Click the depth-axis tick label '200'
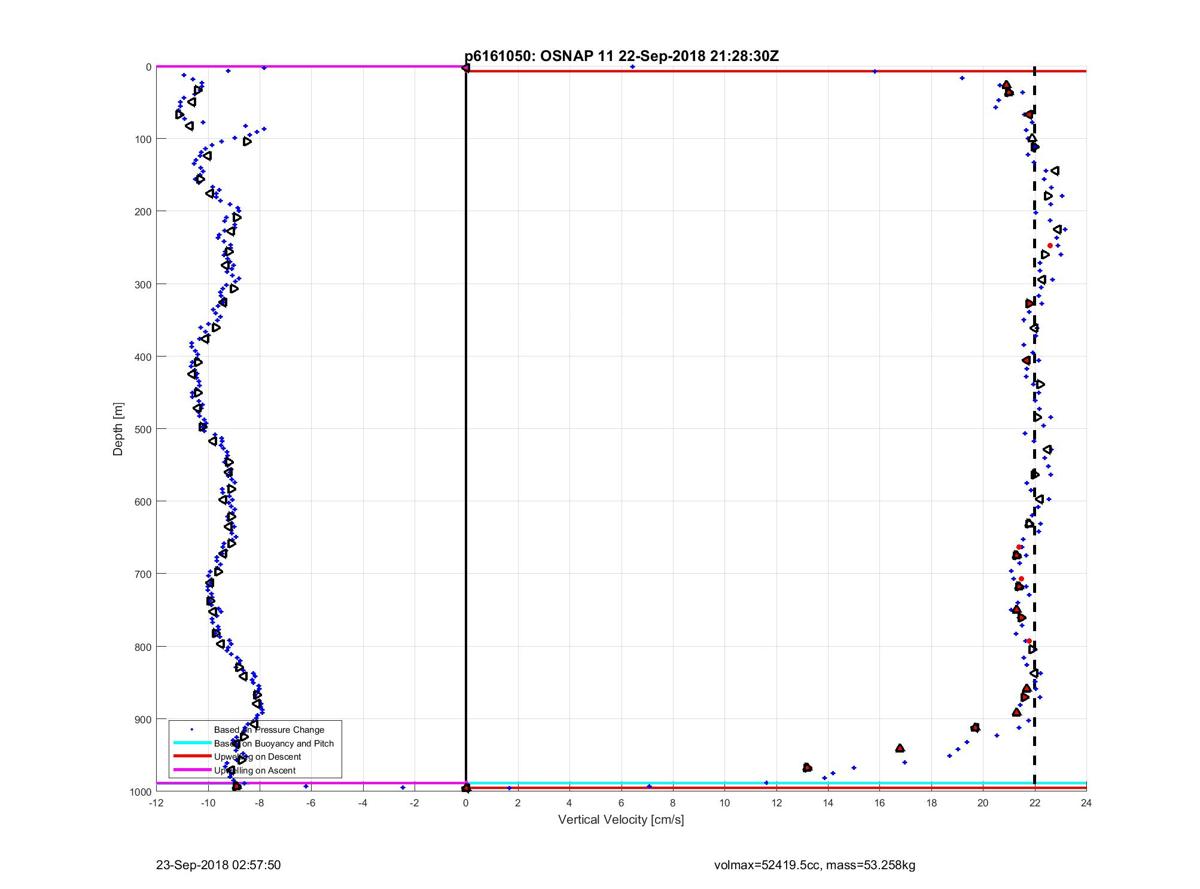The width and height of the screenshot is (1200, 889). click(x=142, y=212)
